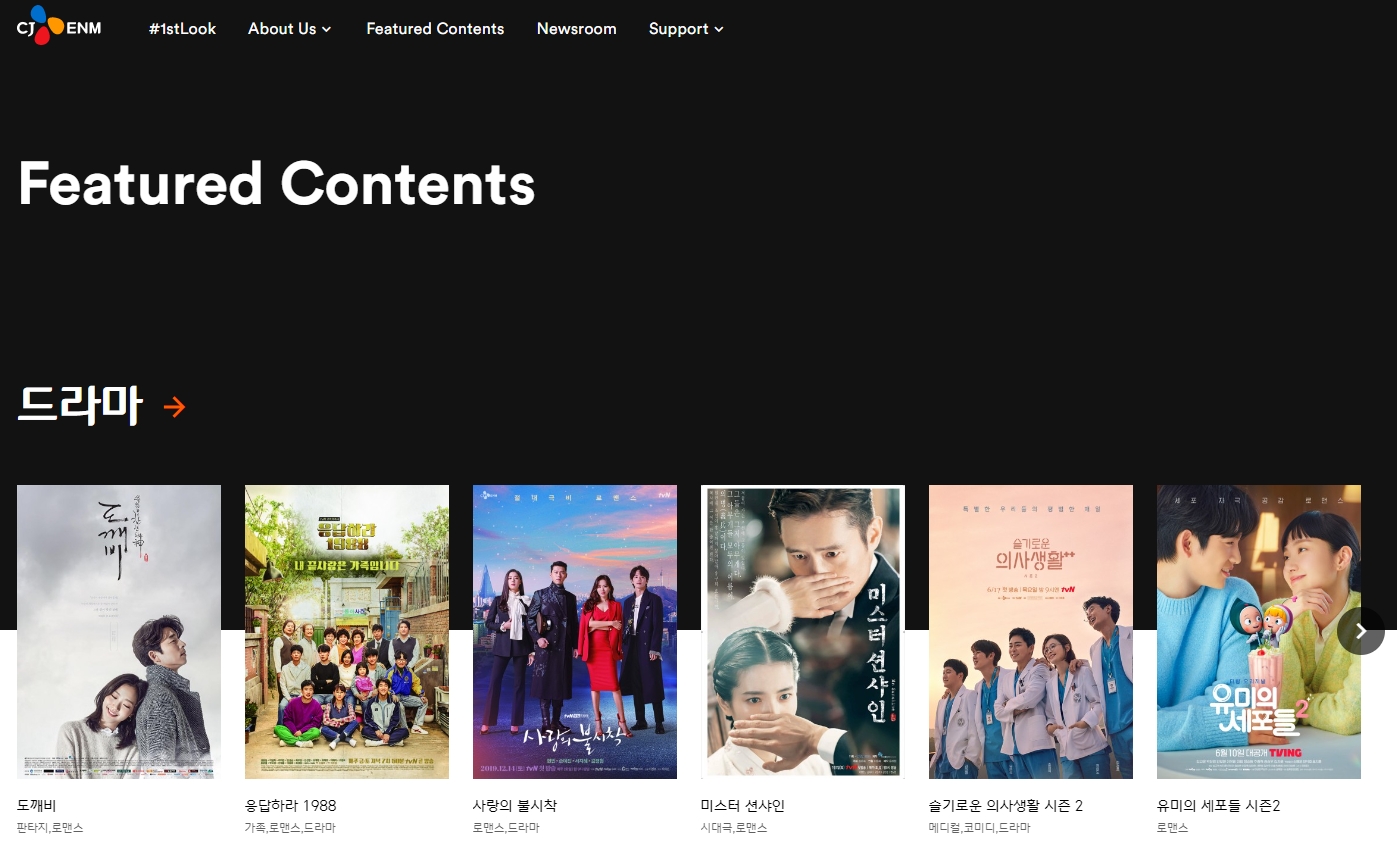Go to Featured Contents in navigation

pos(435,29)
